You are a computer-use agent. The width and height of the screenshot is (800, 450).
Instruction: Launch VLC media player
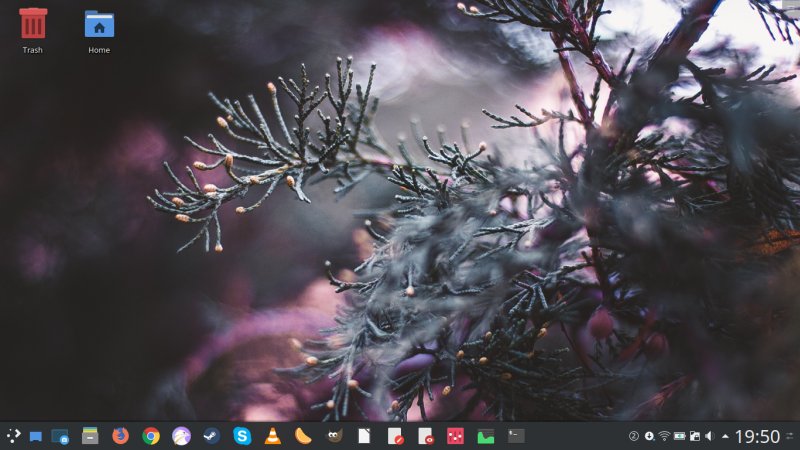click(x=273, y=436)
